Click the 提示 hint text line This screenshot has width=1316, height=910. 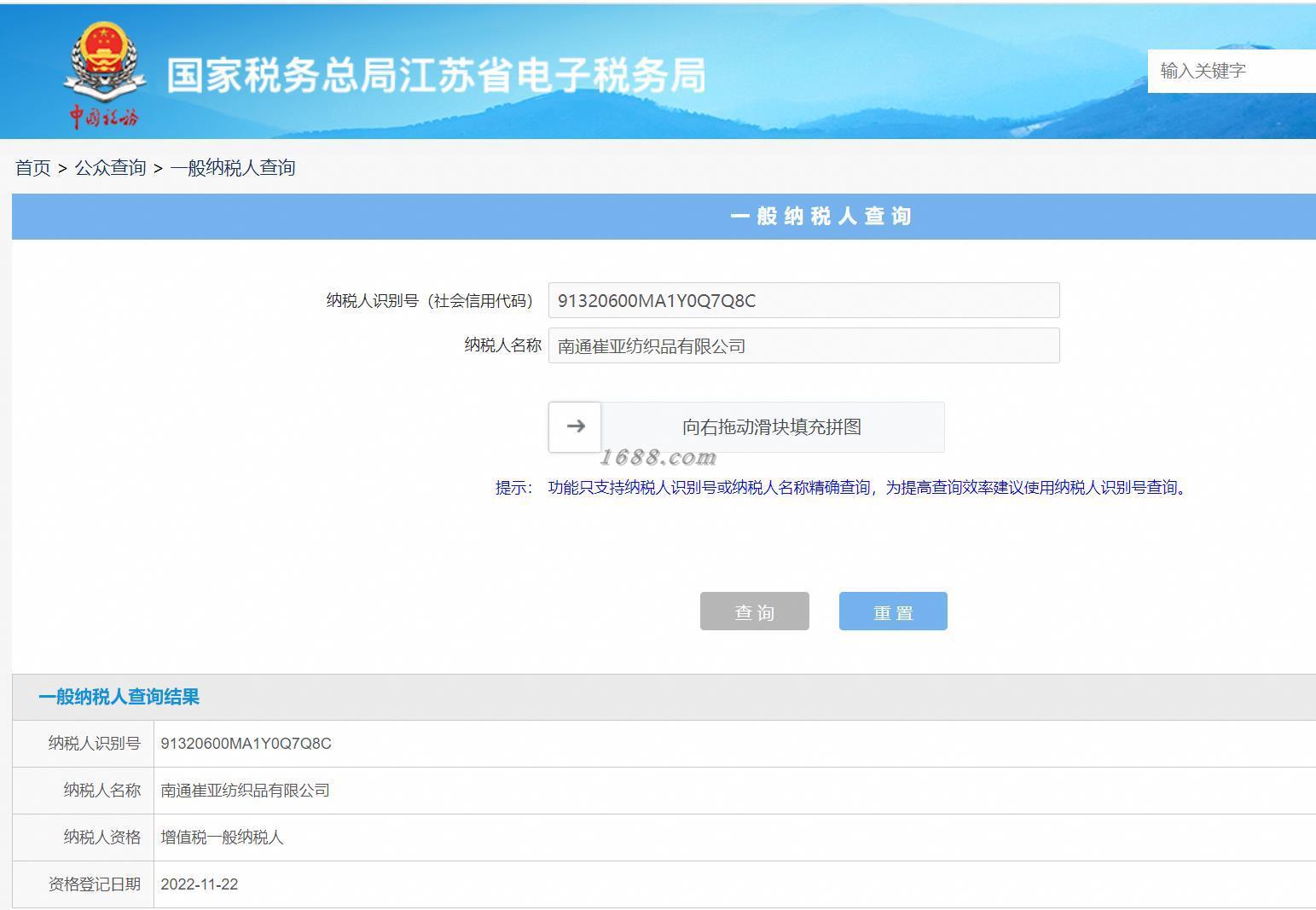[842, 488]
